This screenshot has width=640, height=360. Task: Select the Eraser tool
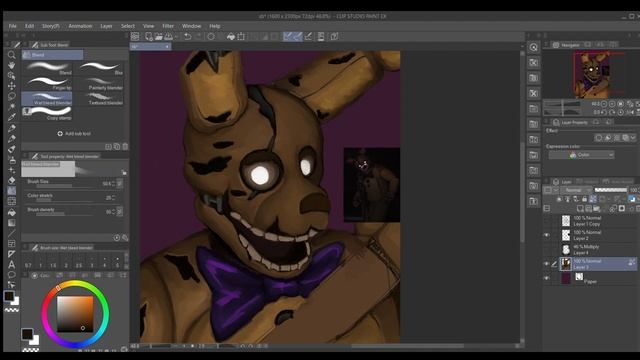(11, 180)
